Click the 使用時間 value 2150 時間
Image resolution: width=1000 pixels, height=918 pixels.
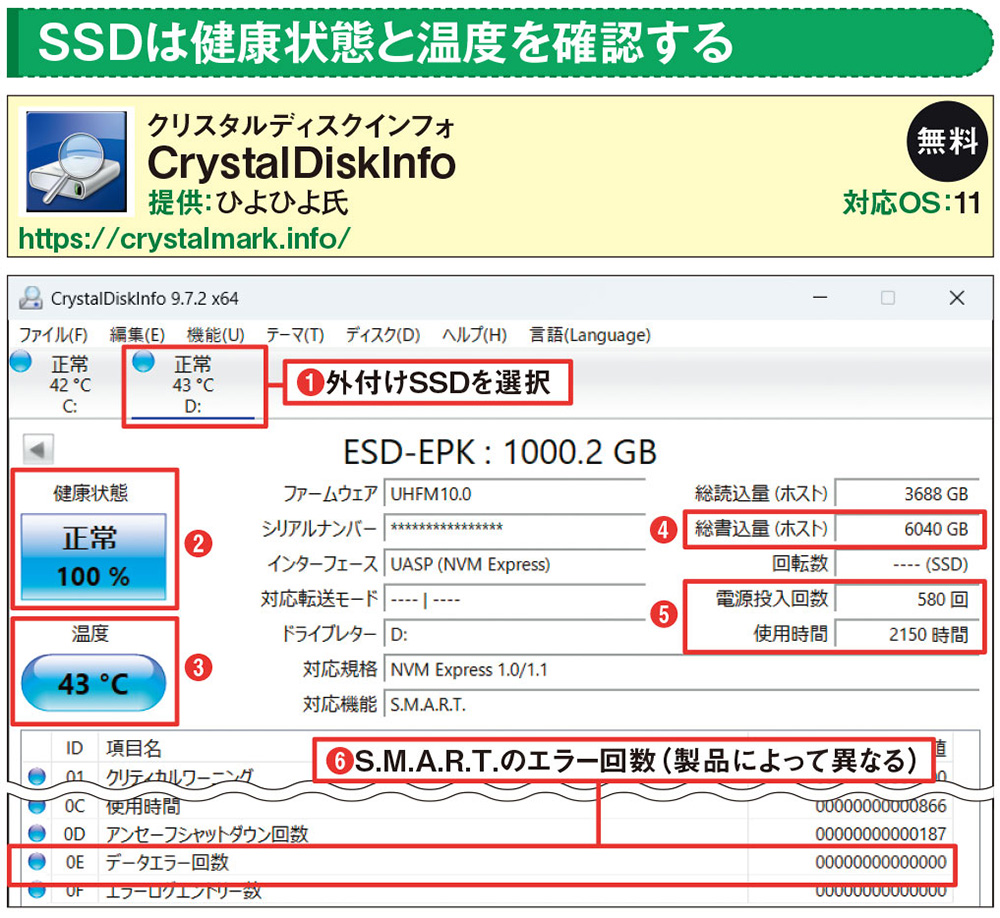coord(907,634)
